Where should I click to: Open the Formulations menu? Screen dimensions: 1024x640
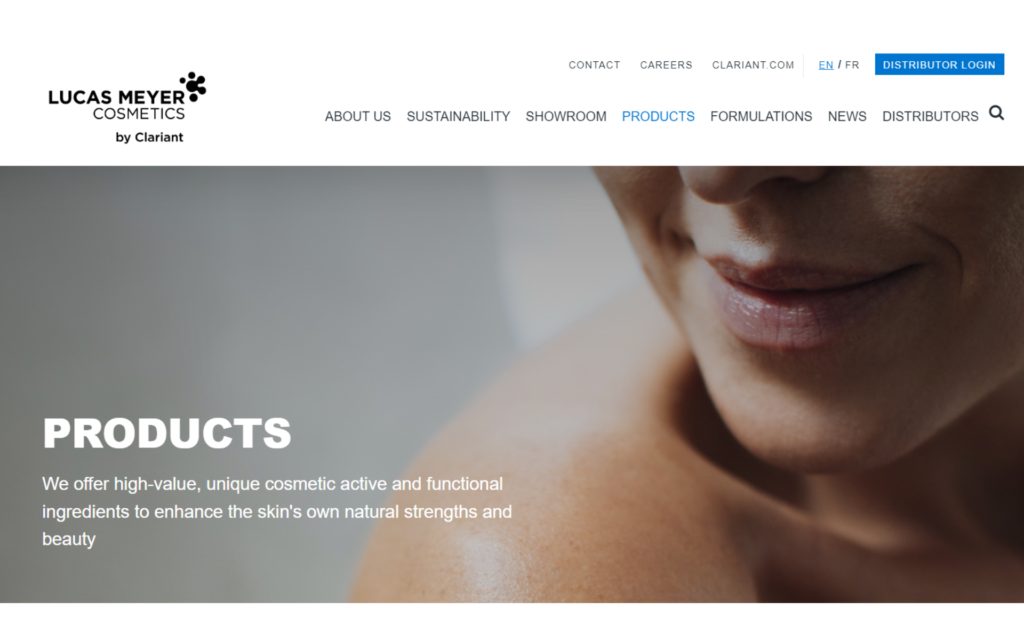click(x=761, y=116)
